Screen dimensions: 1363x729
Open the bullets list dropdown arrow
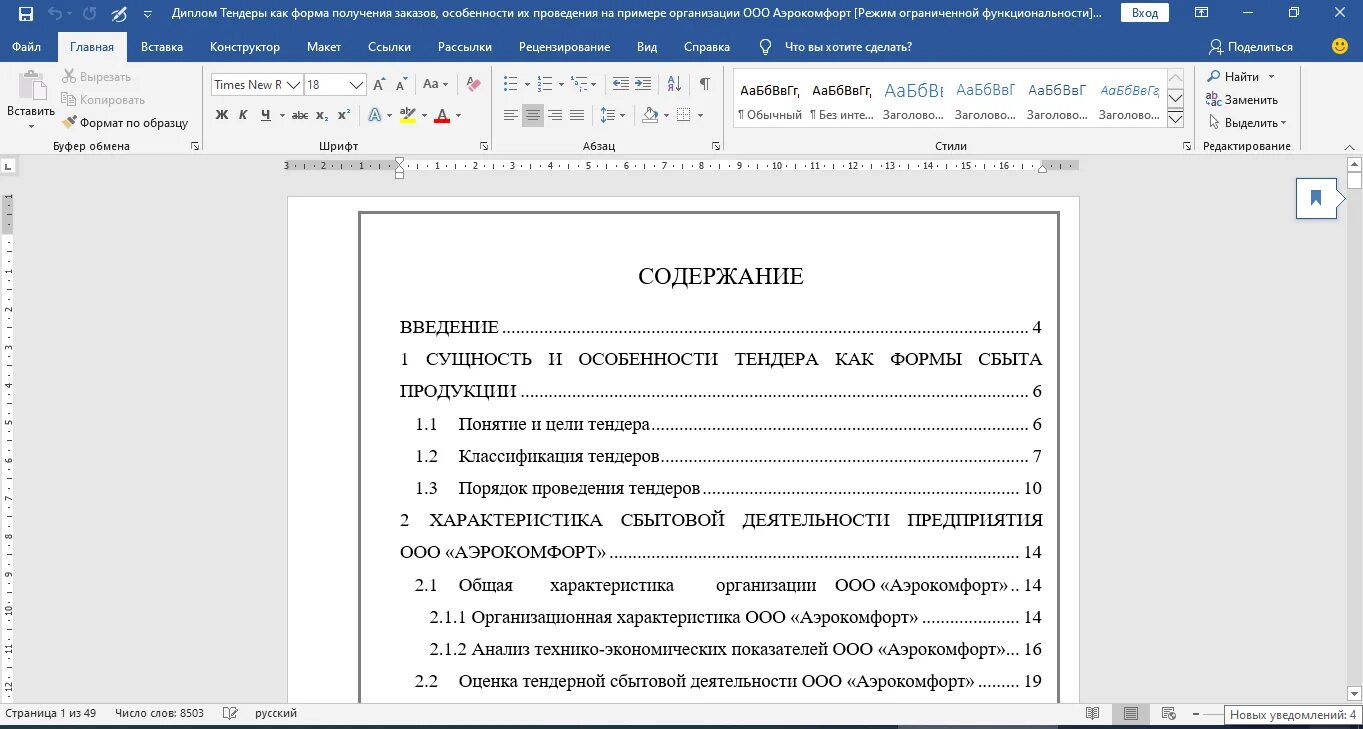pyautogui.click(x=526, y=85)
